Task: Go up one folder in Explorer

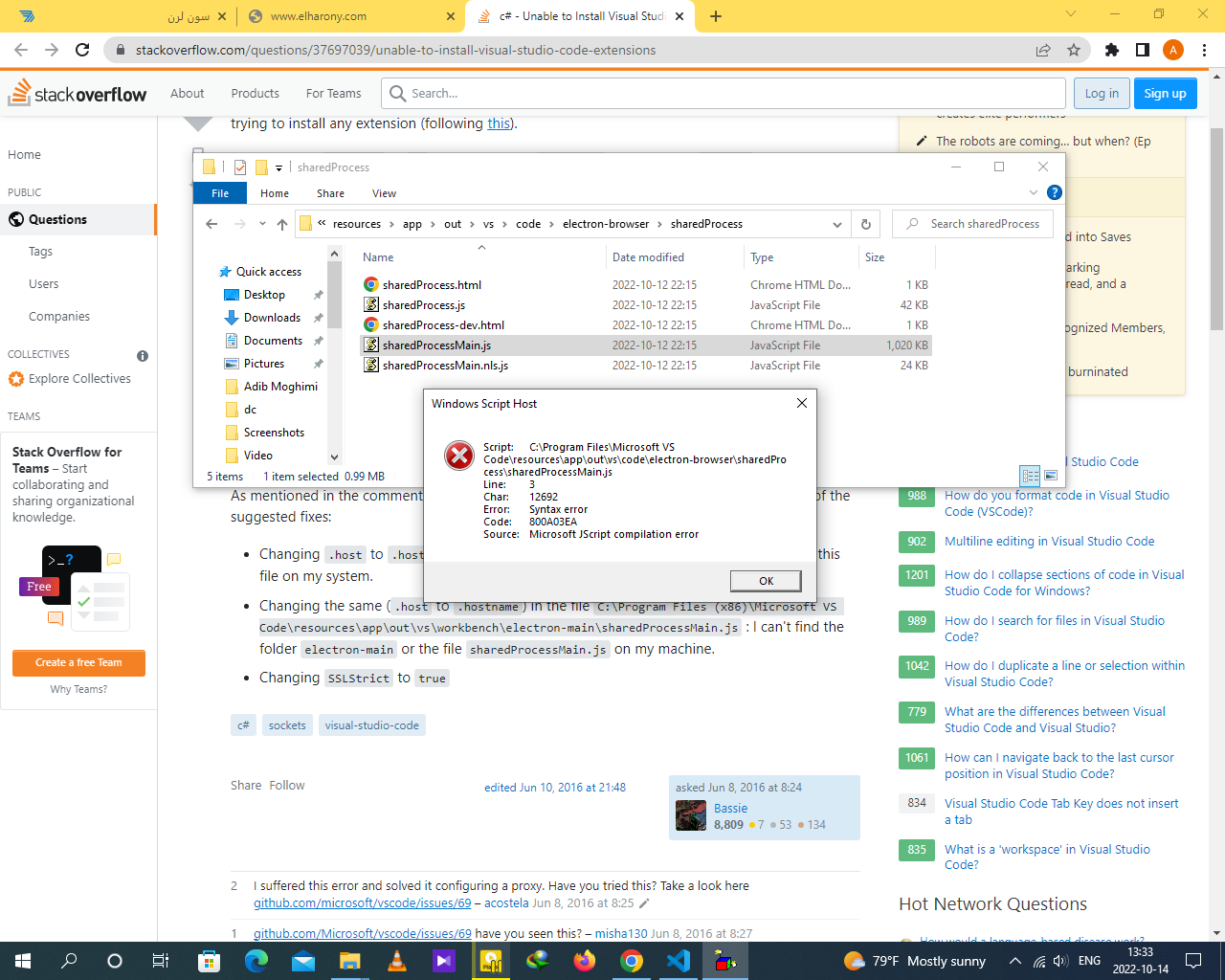Action: coord(281,224)
